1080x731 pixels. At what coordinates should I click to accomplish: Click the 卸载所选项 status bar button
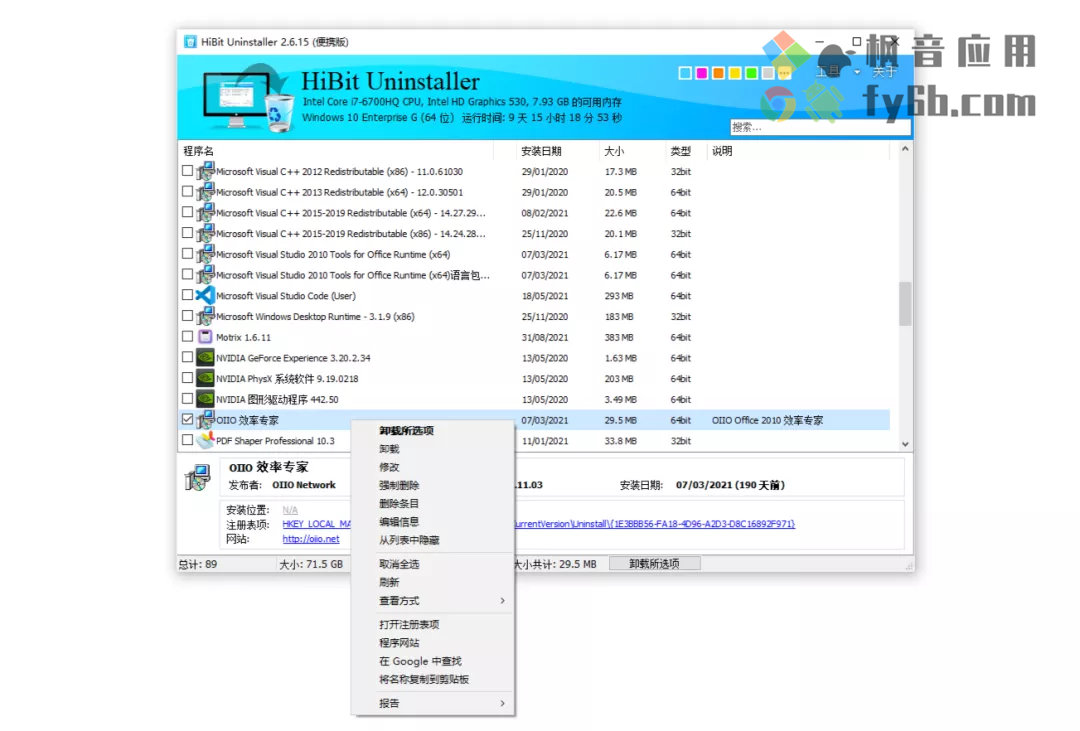(x=654, y=564)
